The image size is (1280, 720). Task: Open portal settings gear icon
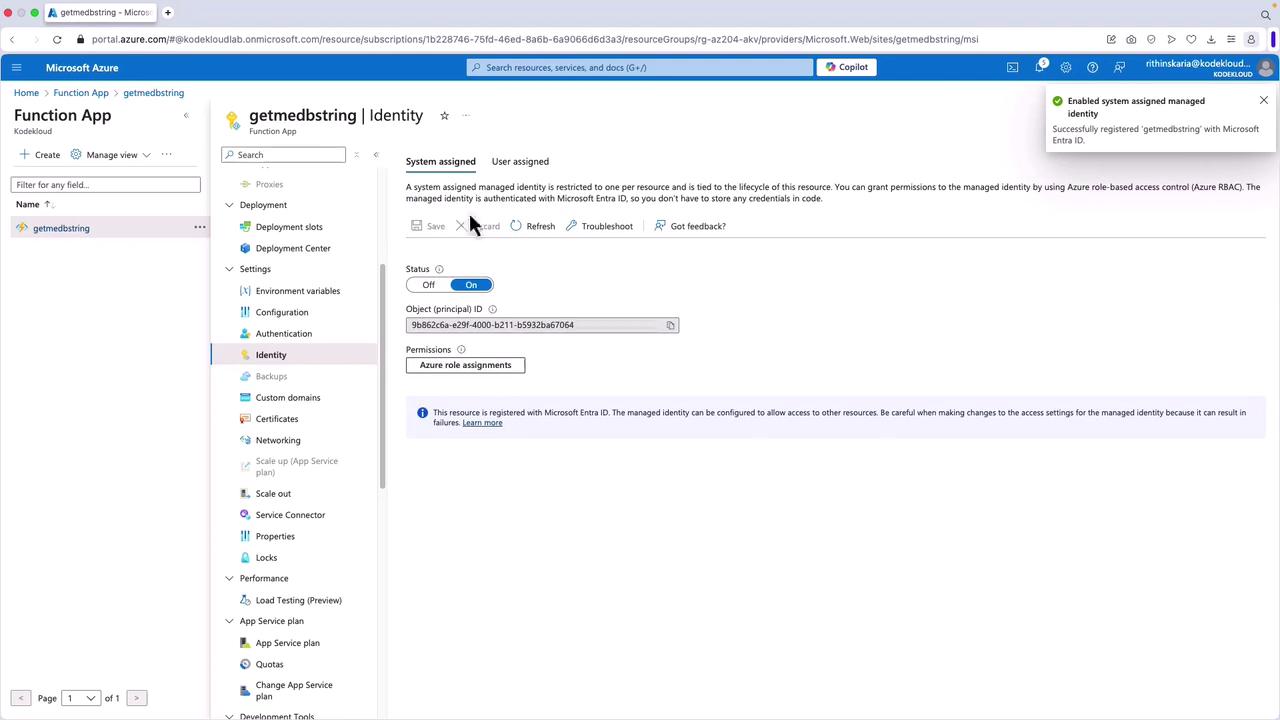pyautogui.click(x=1065, y=67)
